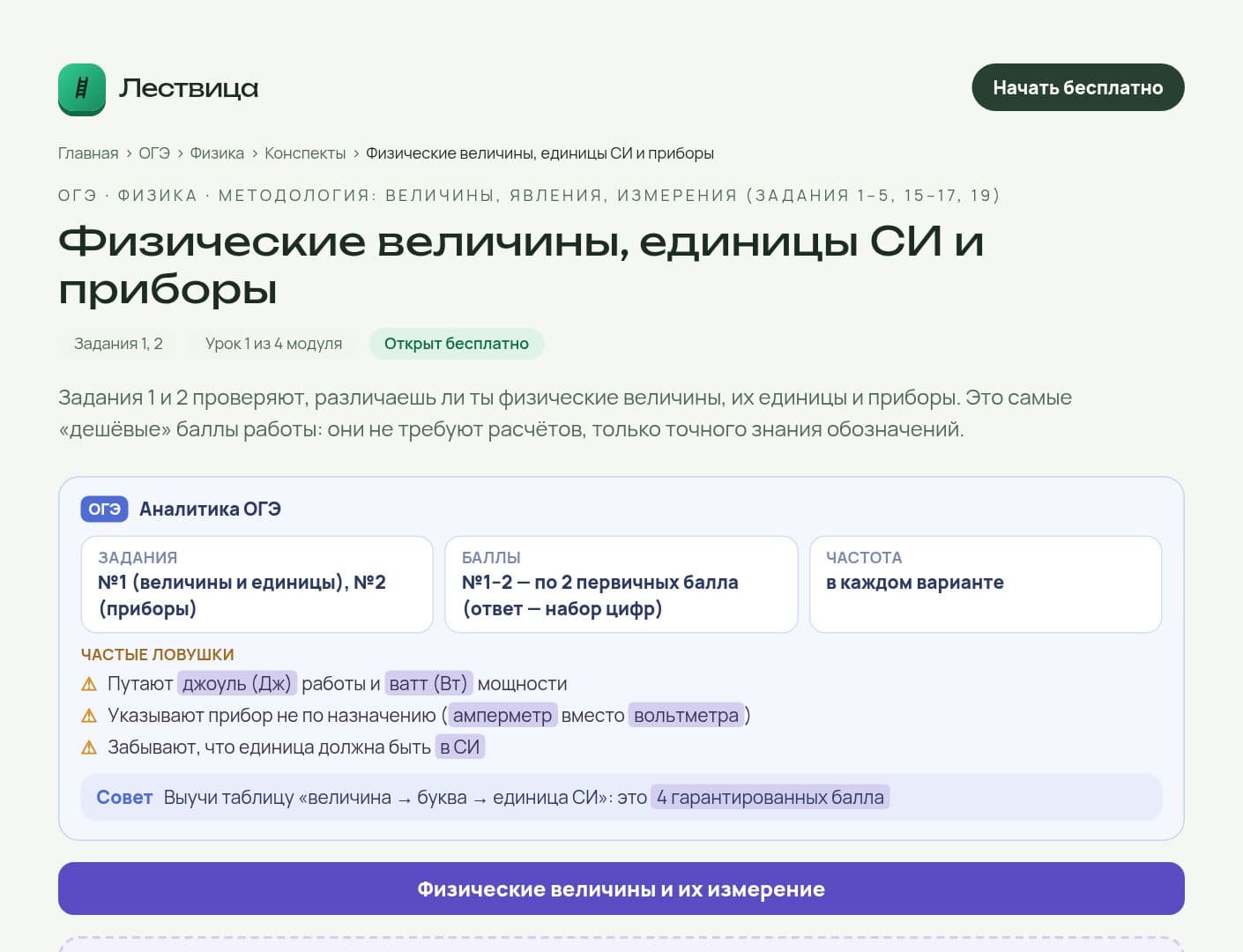Click the current page breadcrumb text

click(x=540, y=153)
